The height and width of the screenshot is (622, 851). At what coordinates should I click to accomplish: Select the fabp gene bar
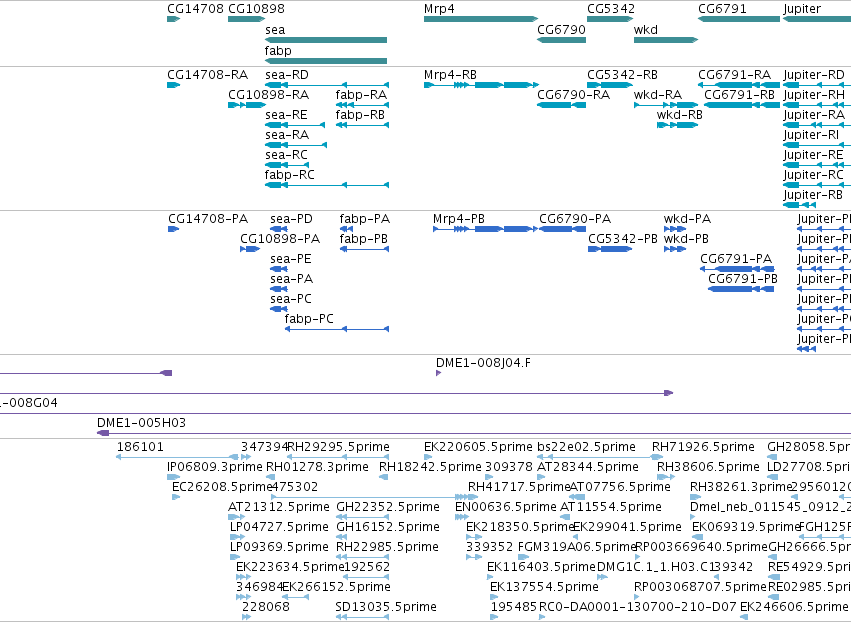tap(326, 60)
